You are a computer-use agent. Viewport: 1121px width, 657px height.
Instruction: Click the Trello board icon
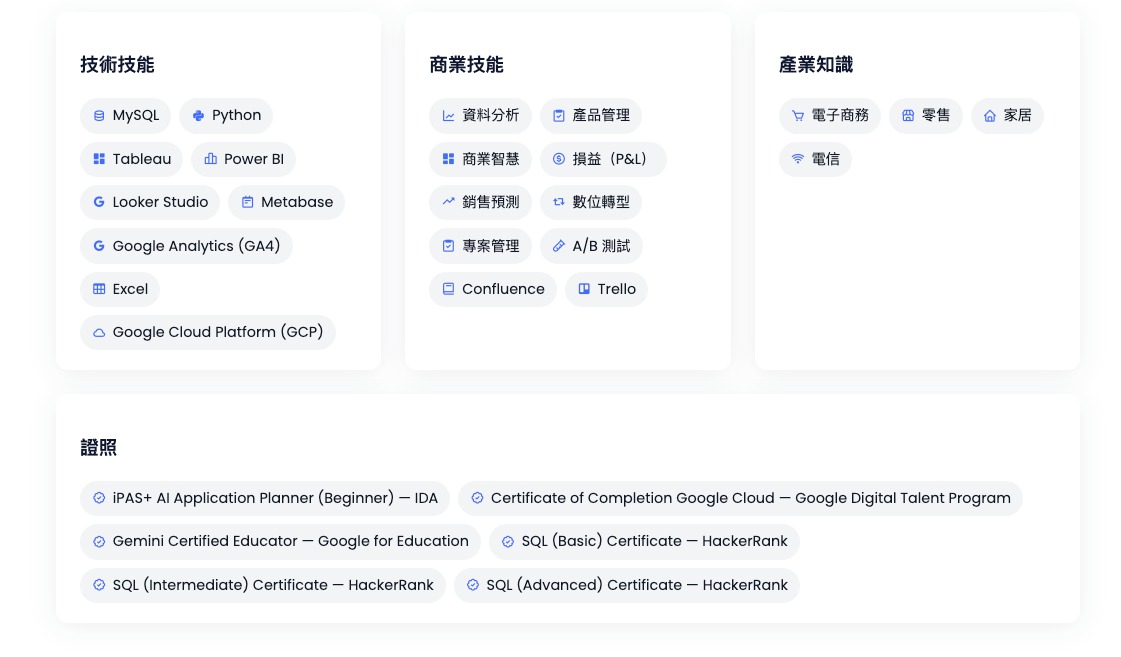click(584, 289)
